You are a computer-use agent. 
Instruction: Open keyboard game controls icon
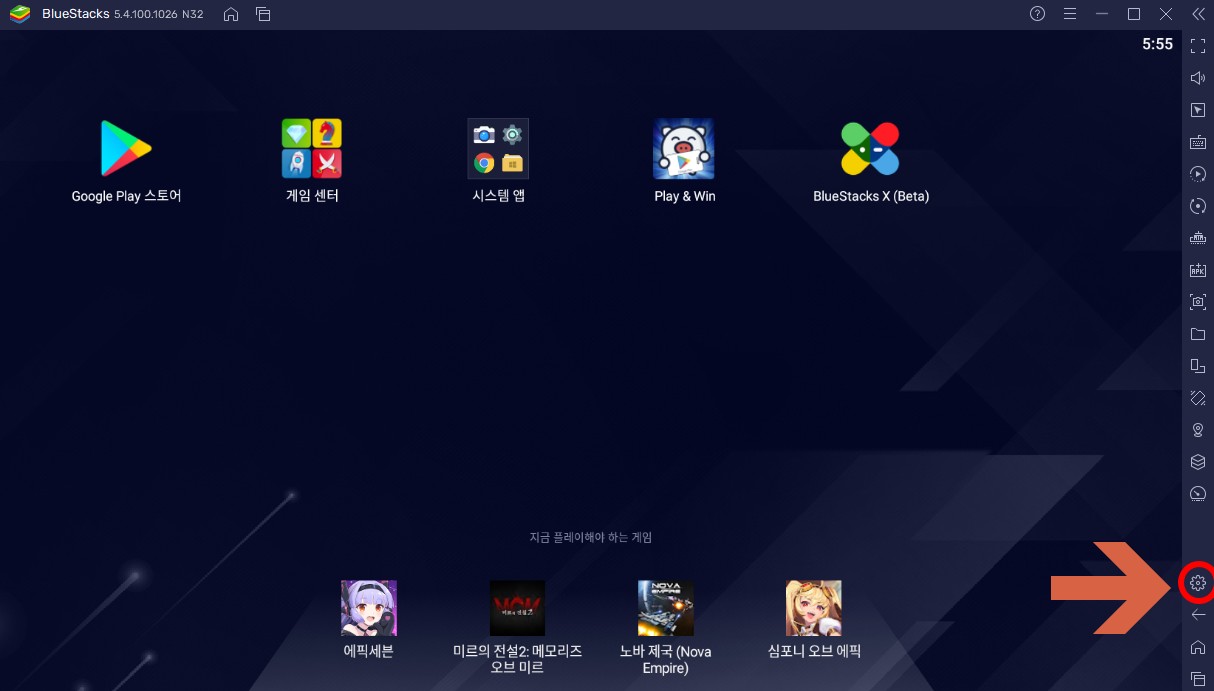(1198, 142)
